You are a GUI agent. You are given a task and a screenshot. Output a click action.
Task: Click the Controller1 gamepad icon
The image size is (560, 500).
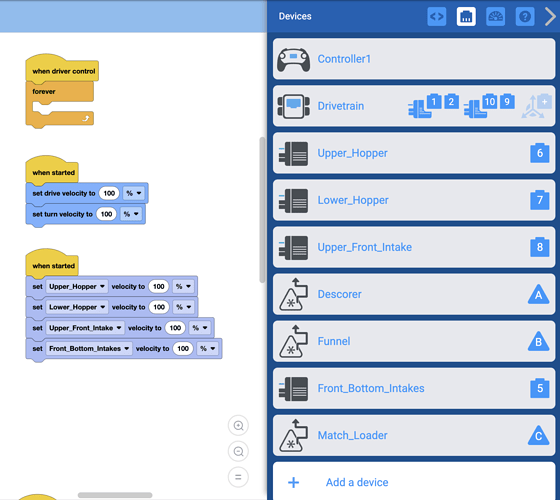pos(294,59)
